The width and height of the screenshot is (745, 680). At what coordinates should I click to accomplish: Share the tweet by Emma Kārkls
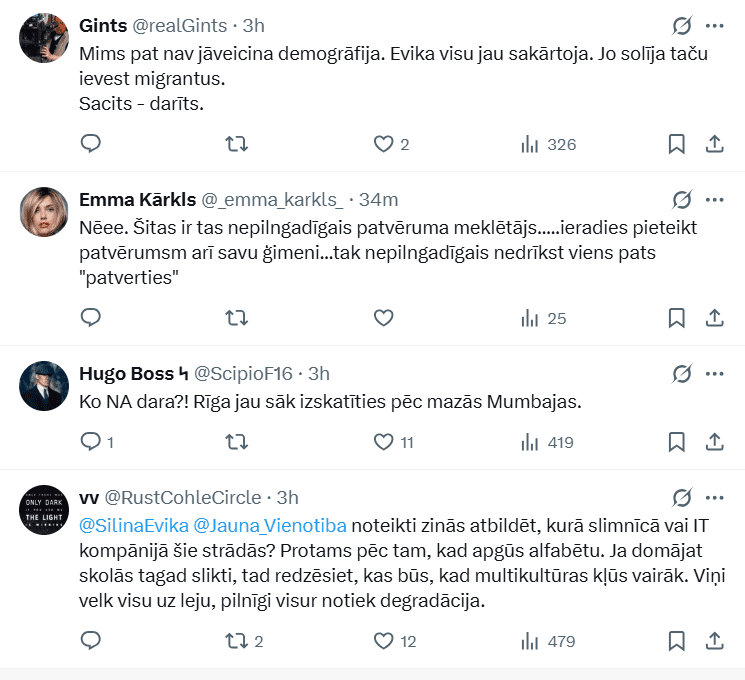point(714,318)
